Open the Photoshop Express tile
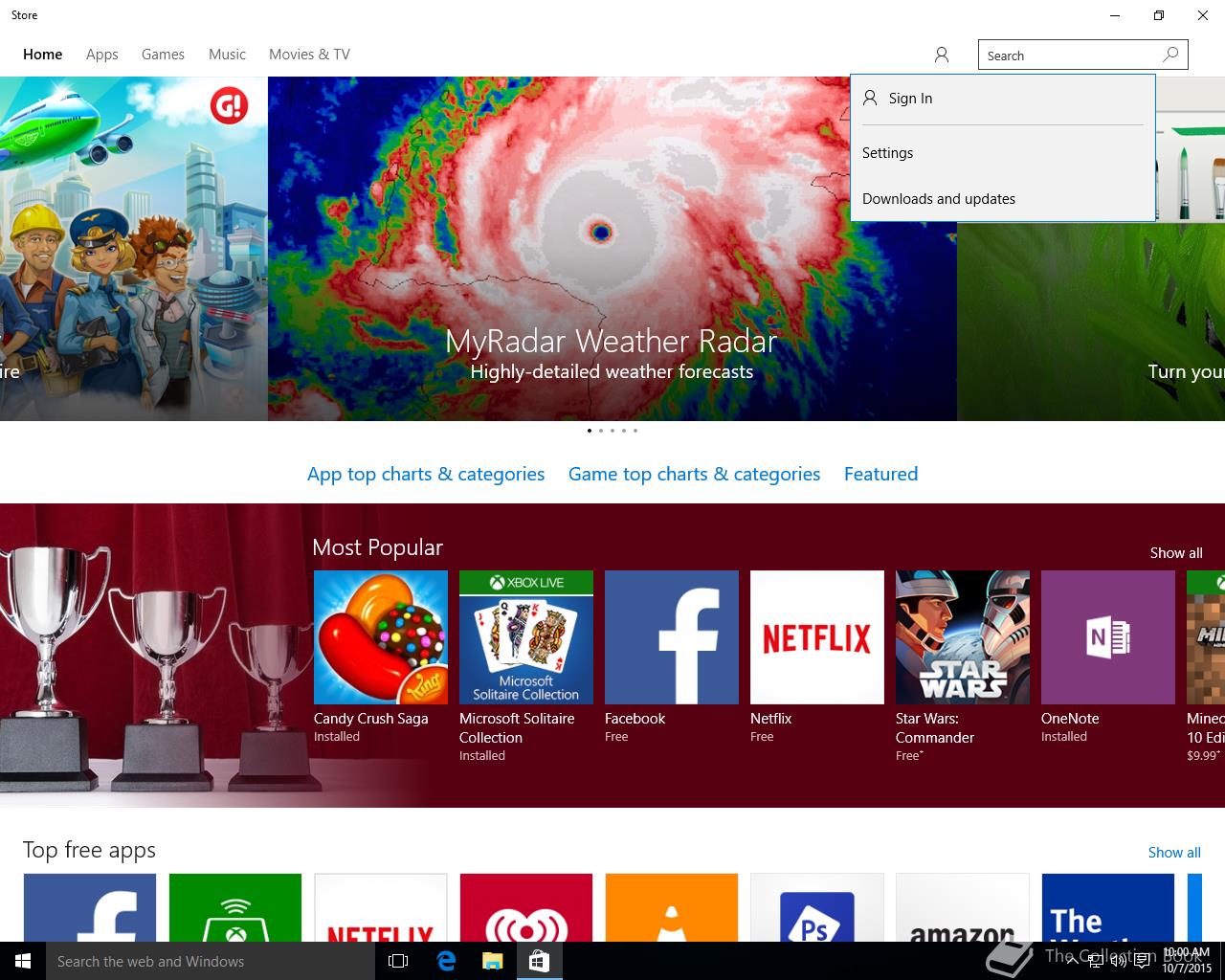 point(817,907)
